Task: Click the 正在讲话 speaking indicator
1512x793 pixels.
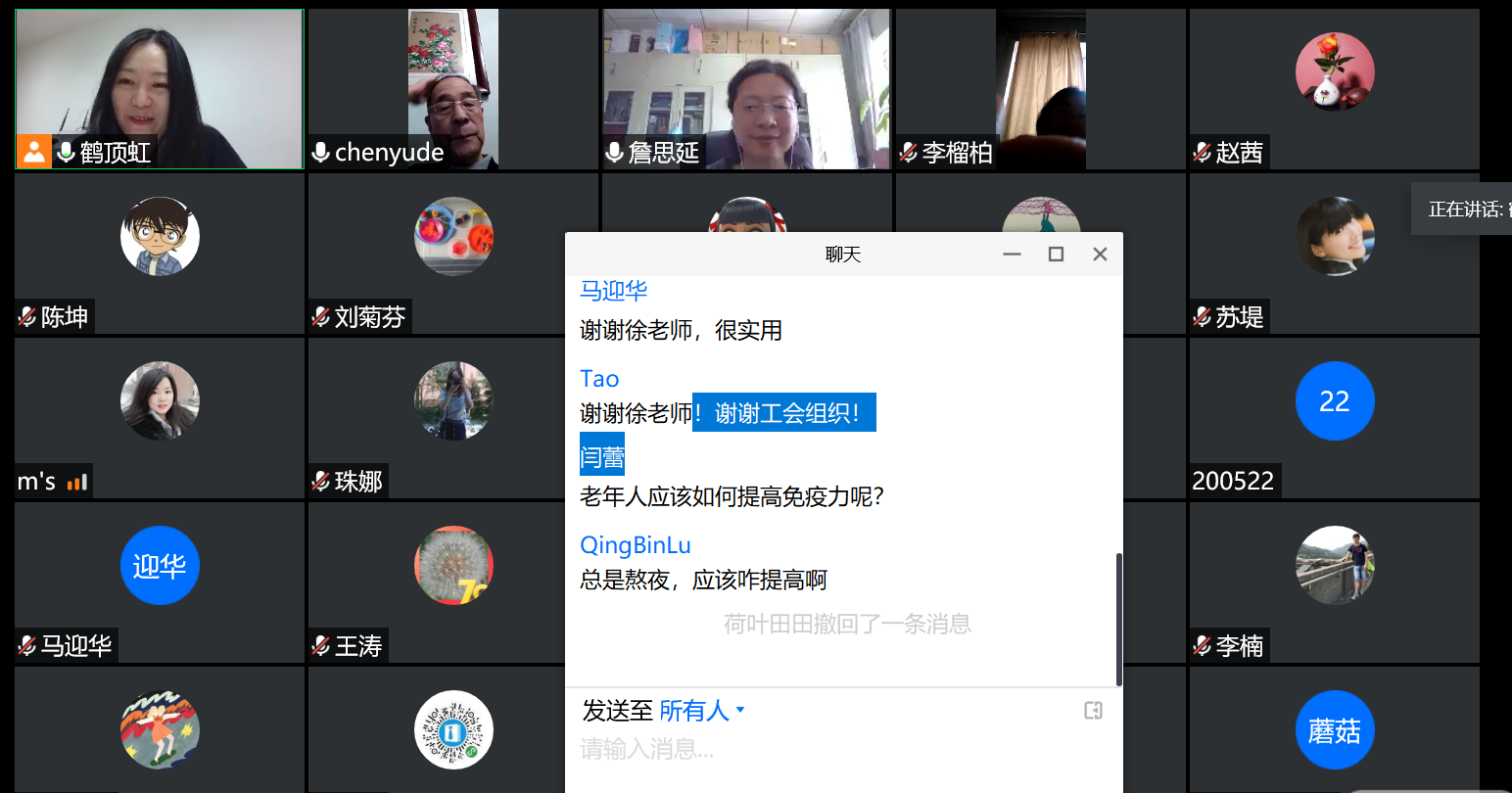Action: click(x=1464, y=209)
